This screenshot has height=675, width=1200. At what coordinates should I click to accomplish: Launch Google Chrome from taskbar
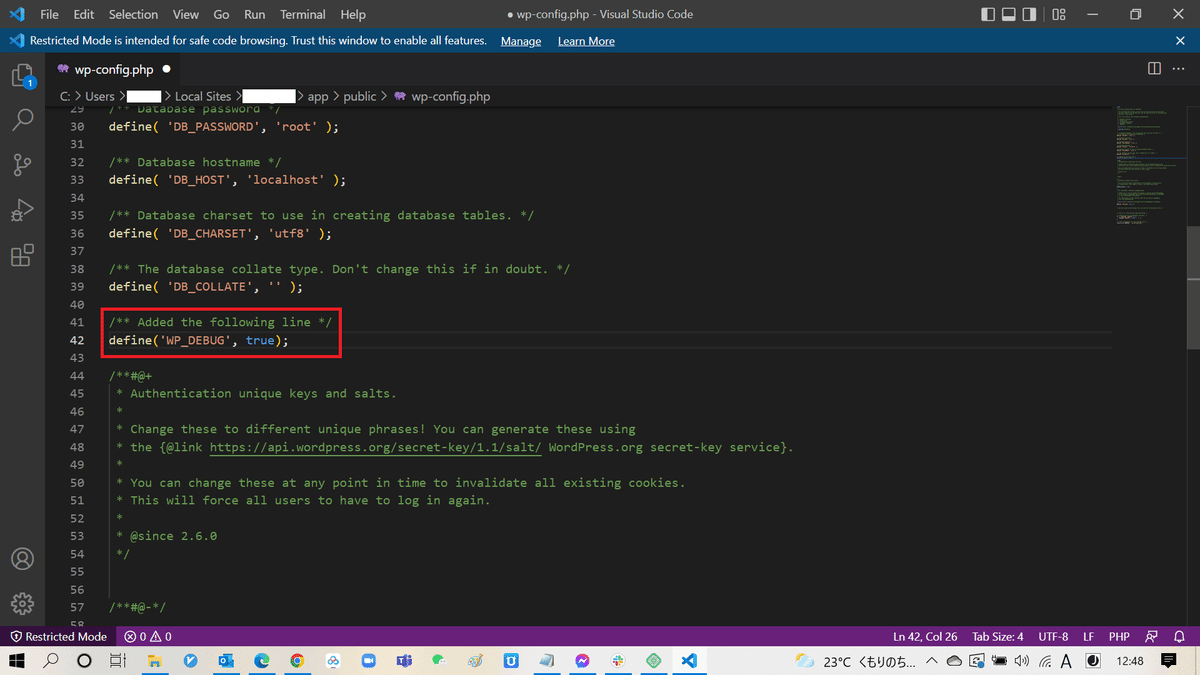pyautogui.click(x=297, y=661)
